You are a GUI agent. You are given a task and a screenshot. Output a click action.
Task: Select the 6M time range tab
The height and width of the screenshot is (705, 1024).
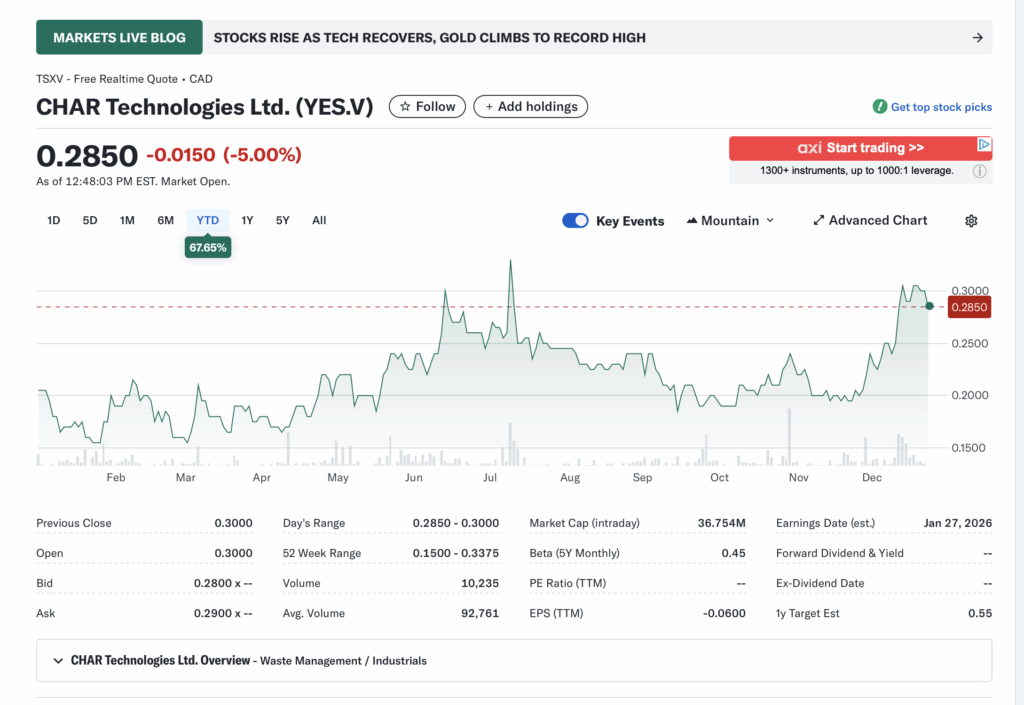pyautogui.click(x=165, y=220)
